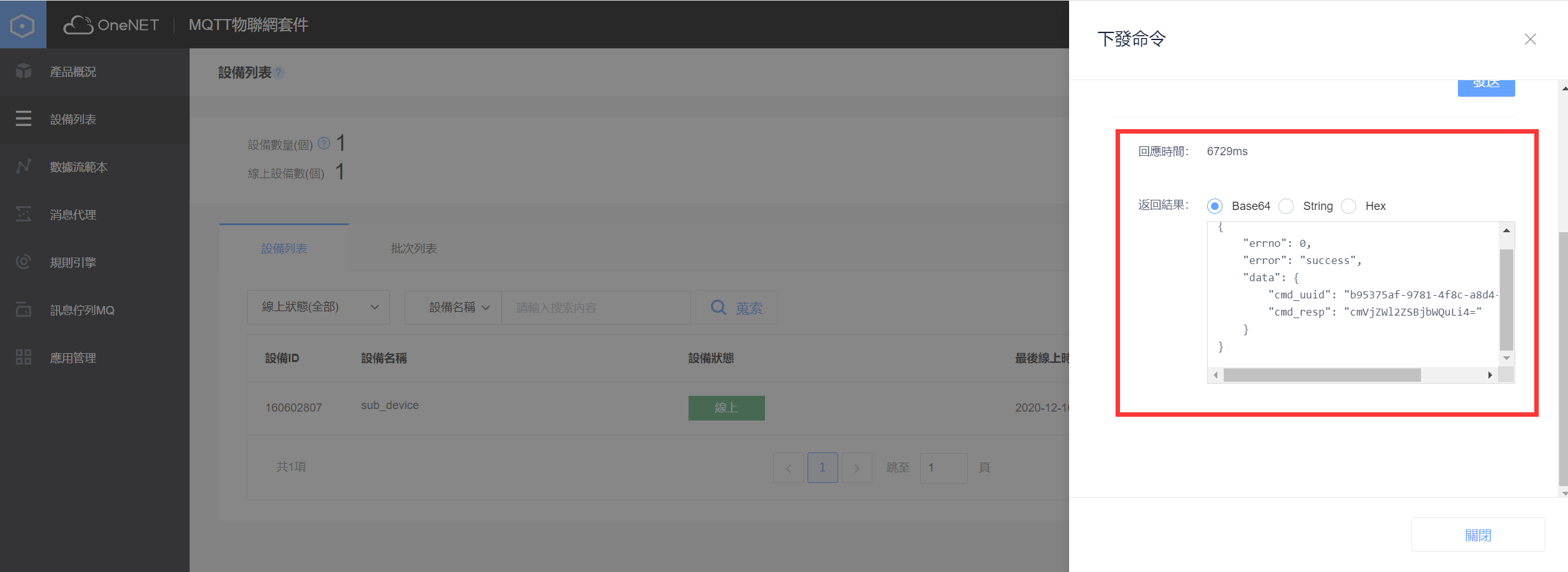Click result box scroll-left arrow
Viewport: 1568px width, 572px height.
[x=1216, y=375]
